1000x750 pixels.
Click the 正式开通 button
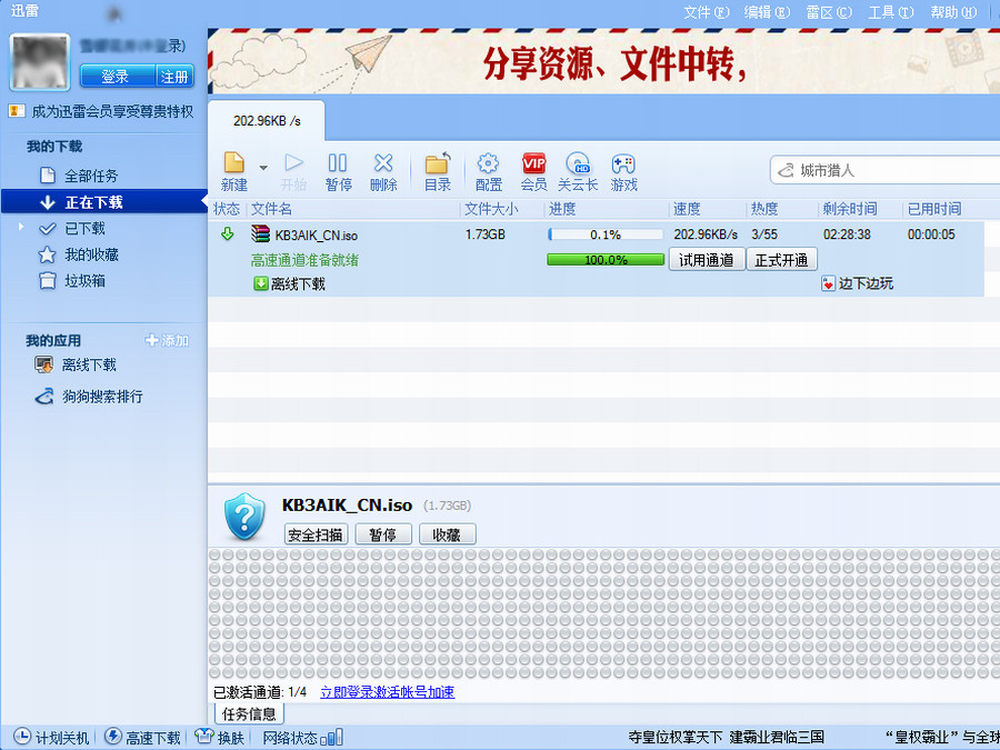tap(782, 260)
